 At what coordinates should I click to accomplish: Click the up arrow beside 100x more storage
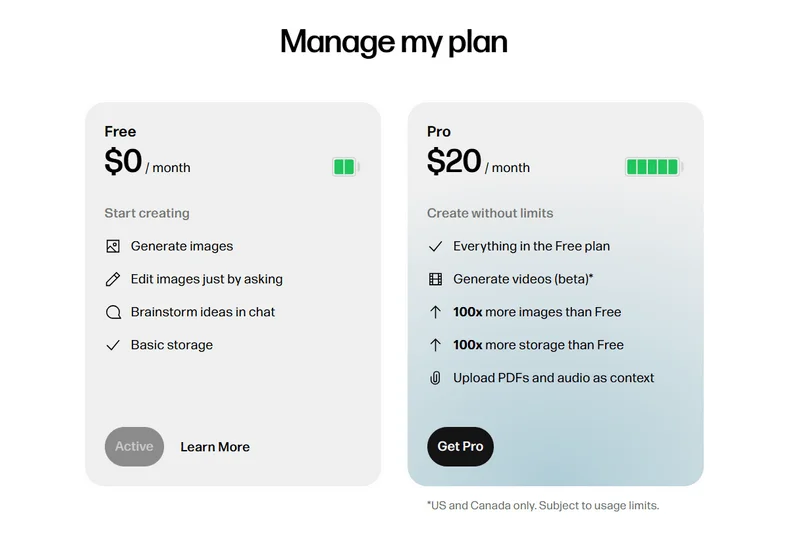435,345
